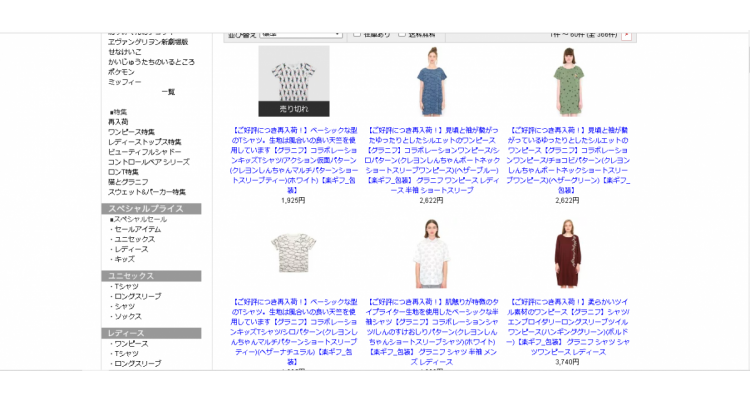The width and height of the screenshot is (750, 400).
Task: Open かいじゅうたちのいるところ link
Action: pyautogui.click(x=151, y=62)
